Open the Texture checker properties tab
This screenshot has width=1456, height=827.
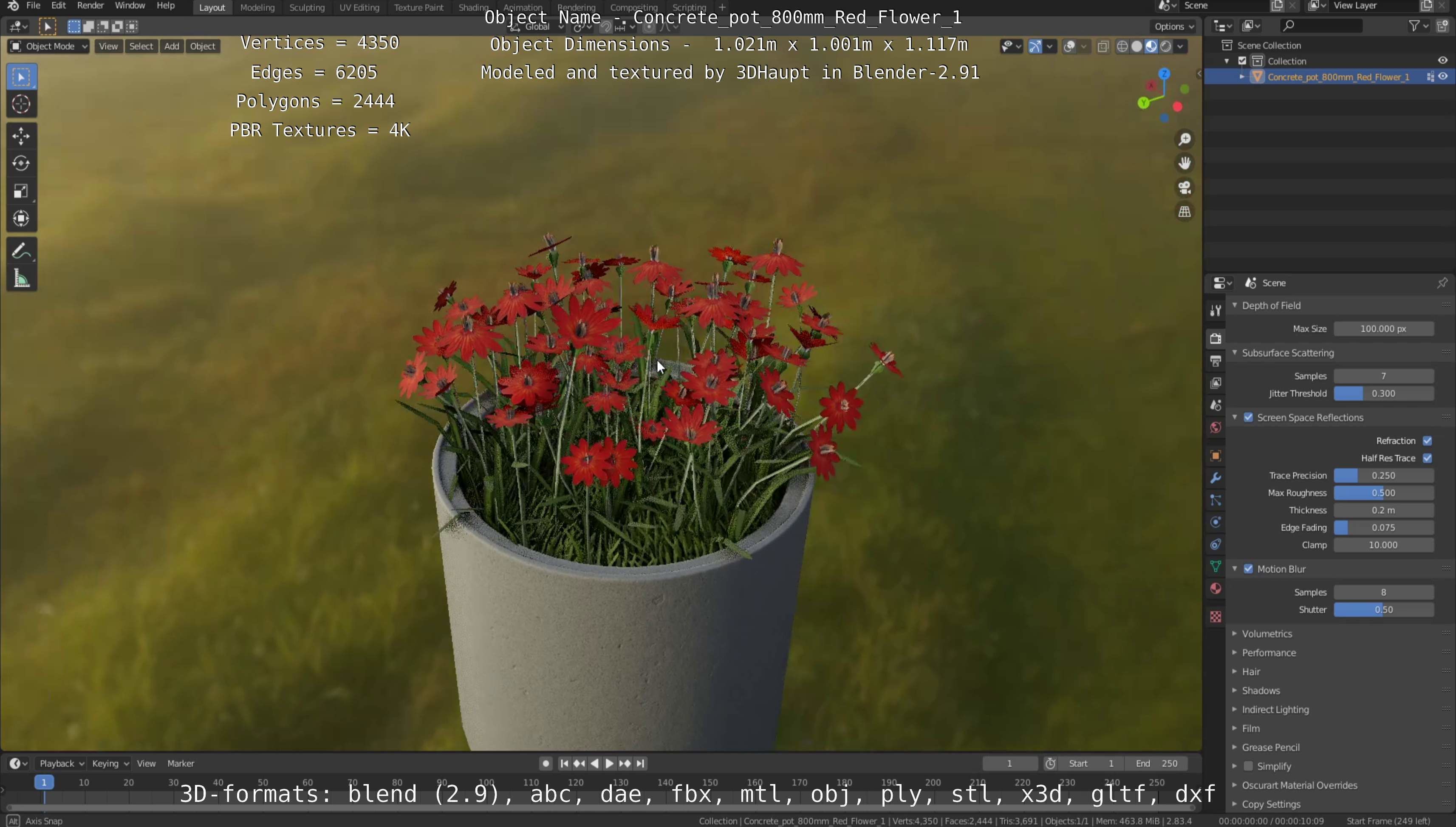[1215, 616]
